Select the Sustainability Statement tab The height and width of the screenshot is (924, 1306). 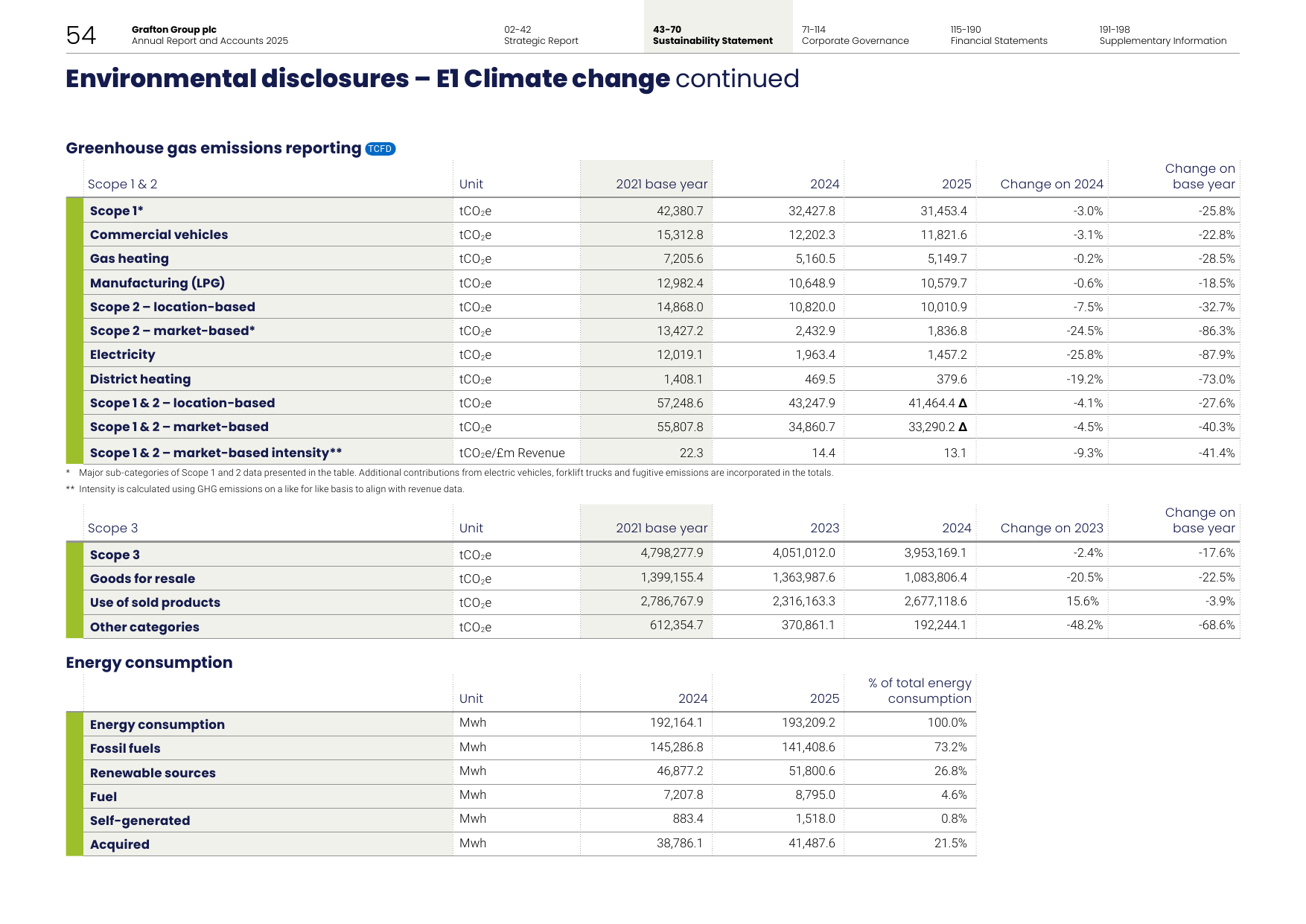(713, 35)
